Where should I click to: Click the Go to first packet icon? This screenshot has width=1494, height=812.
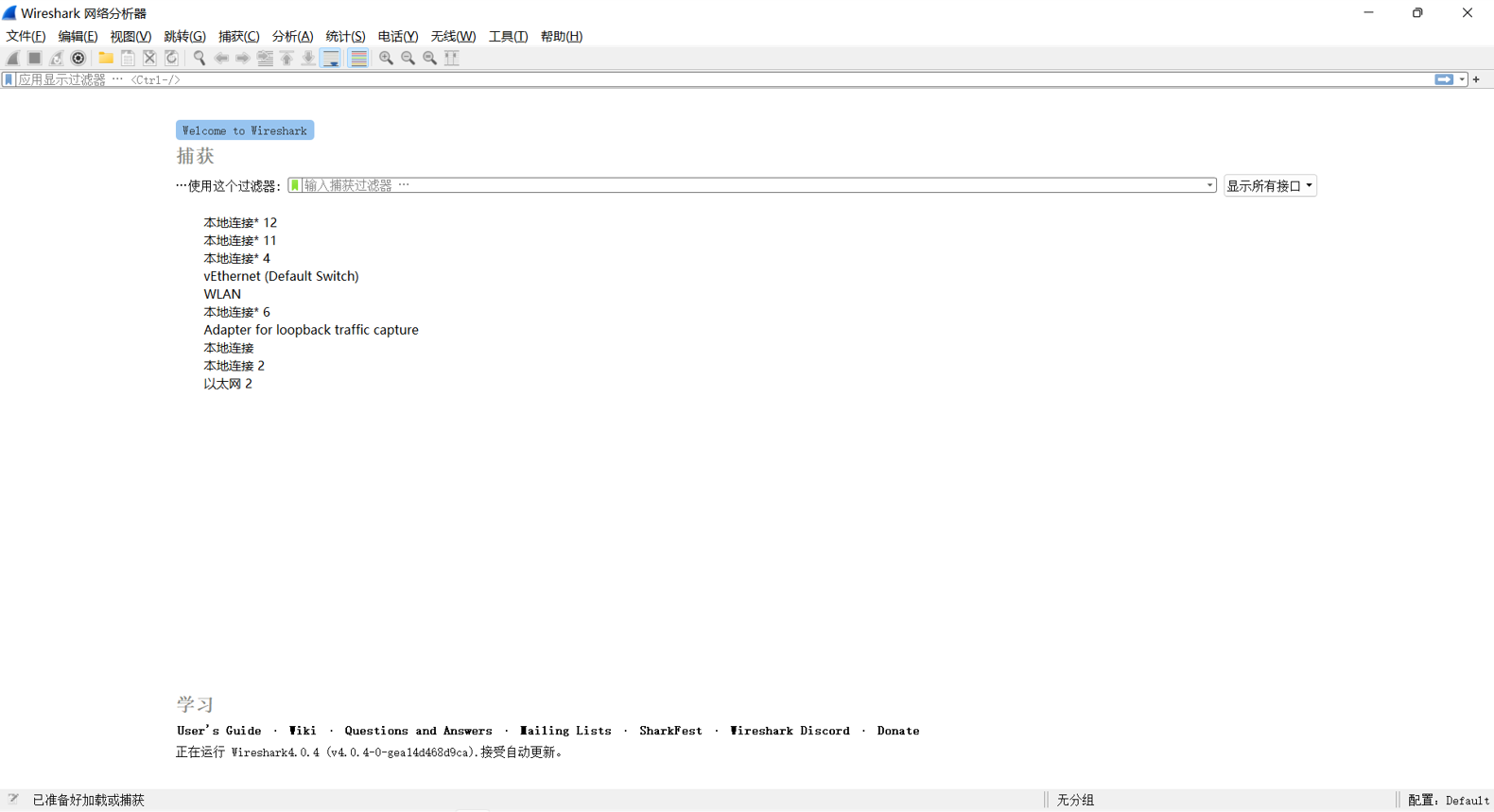287,58
